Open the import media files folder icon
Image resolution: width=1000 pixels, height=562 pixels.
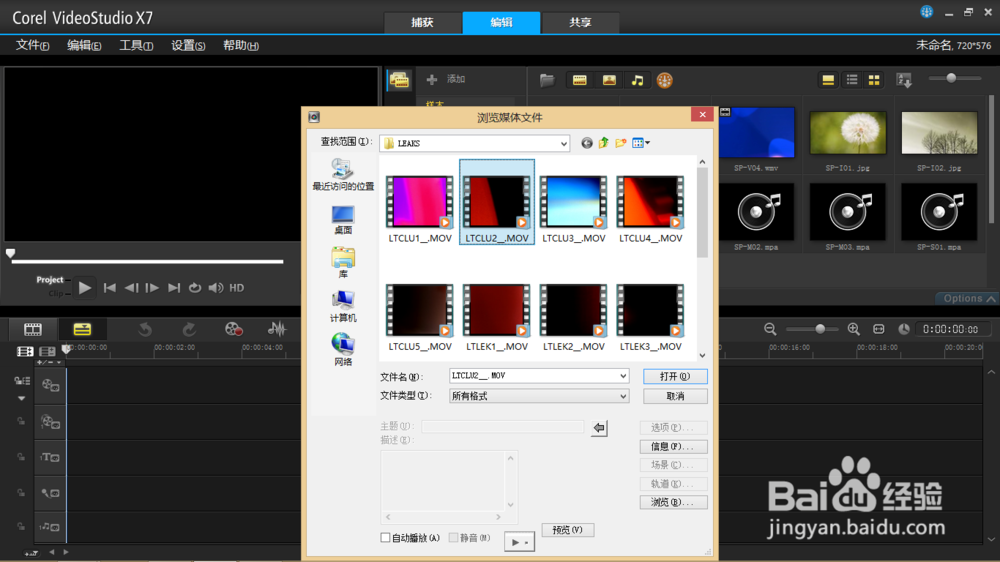(x=547, y=80)
